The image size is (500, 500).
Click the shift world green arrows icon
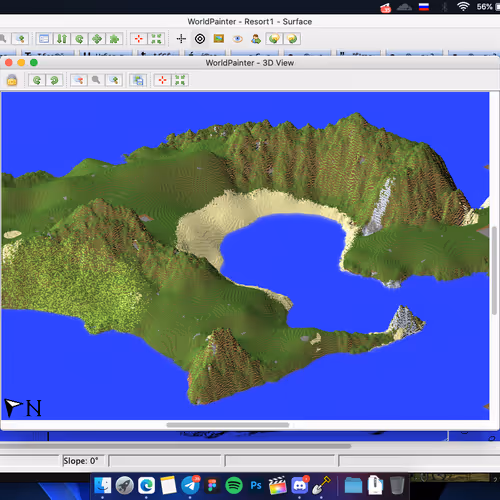pyautogui.click(x=97, y=39)
